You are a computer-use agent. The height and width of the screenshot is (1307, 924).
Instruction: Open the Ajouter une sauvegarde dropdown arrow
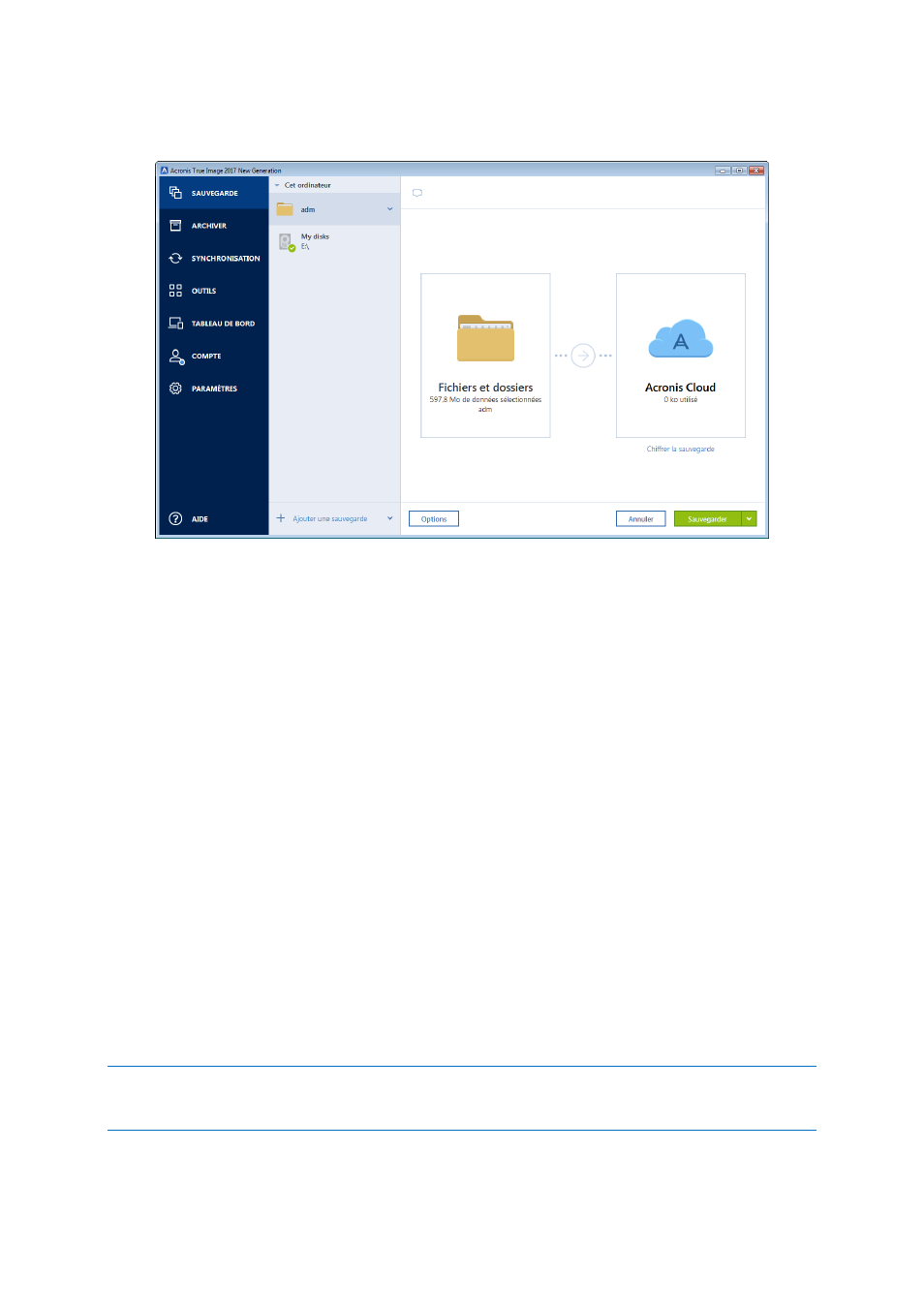[x=390, y=518]
